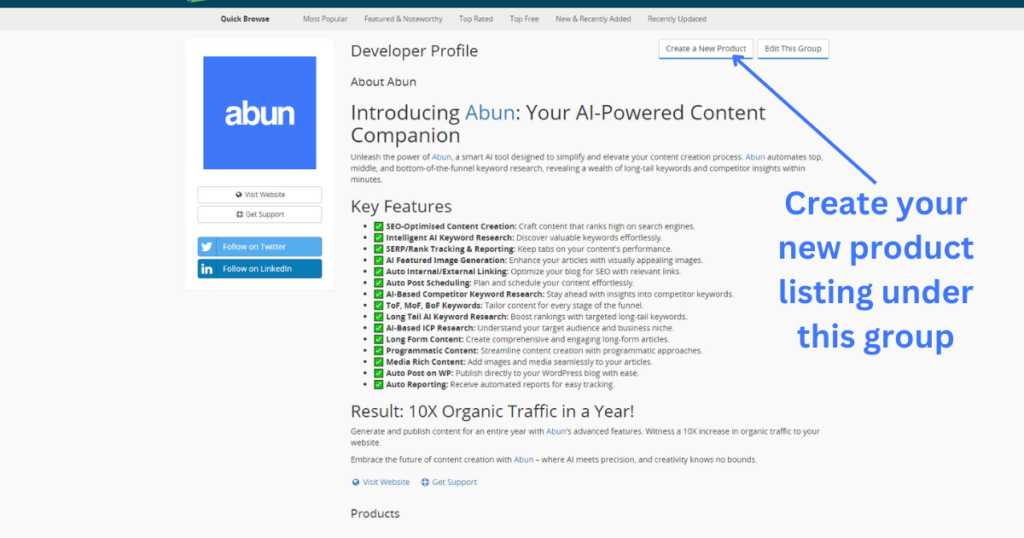Screen dimensions: 1024x538
Task: Click green check icon for Auto Post Scheduling
Action: click(378, 283)
